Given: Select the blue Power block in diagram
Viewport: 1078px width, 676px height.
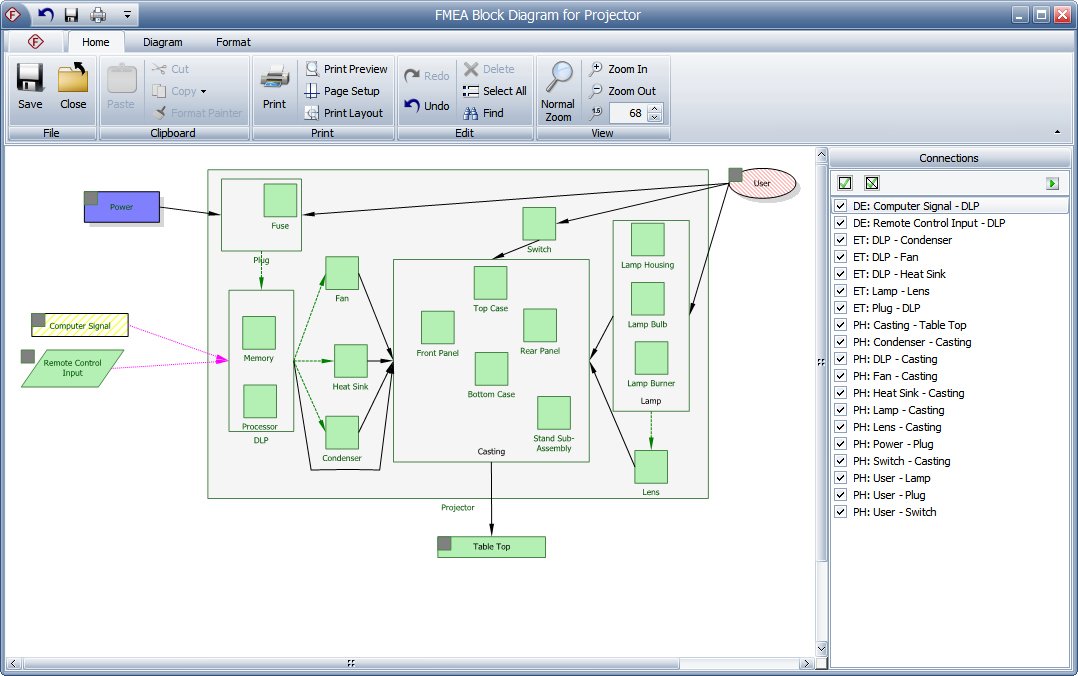Looking at the screenshot, I should coord(121,207).
